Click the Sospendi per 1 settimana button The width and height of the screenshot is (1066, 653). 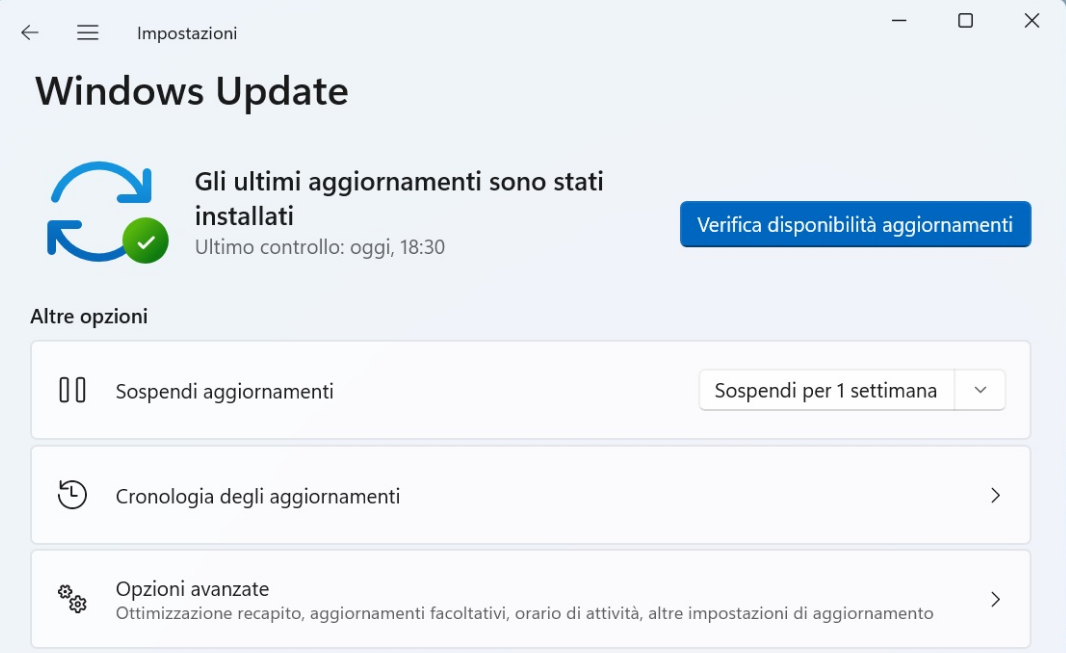[x=826, y=391]
